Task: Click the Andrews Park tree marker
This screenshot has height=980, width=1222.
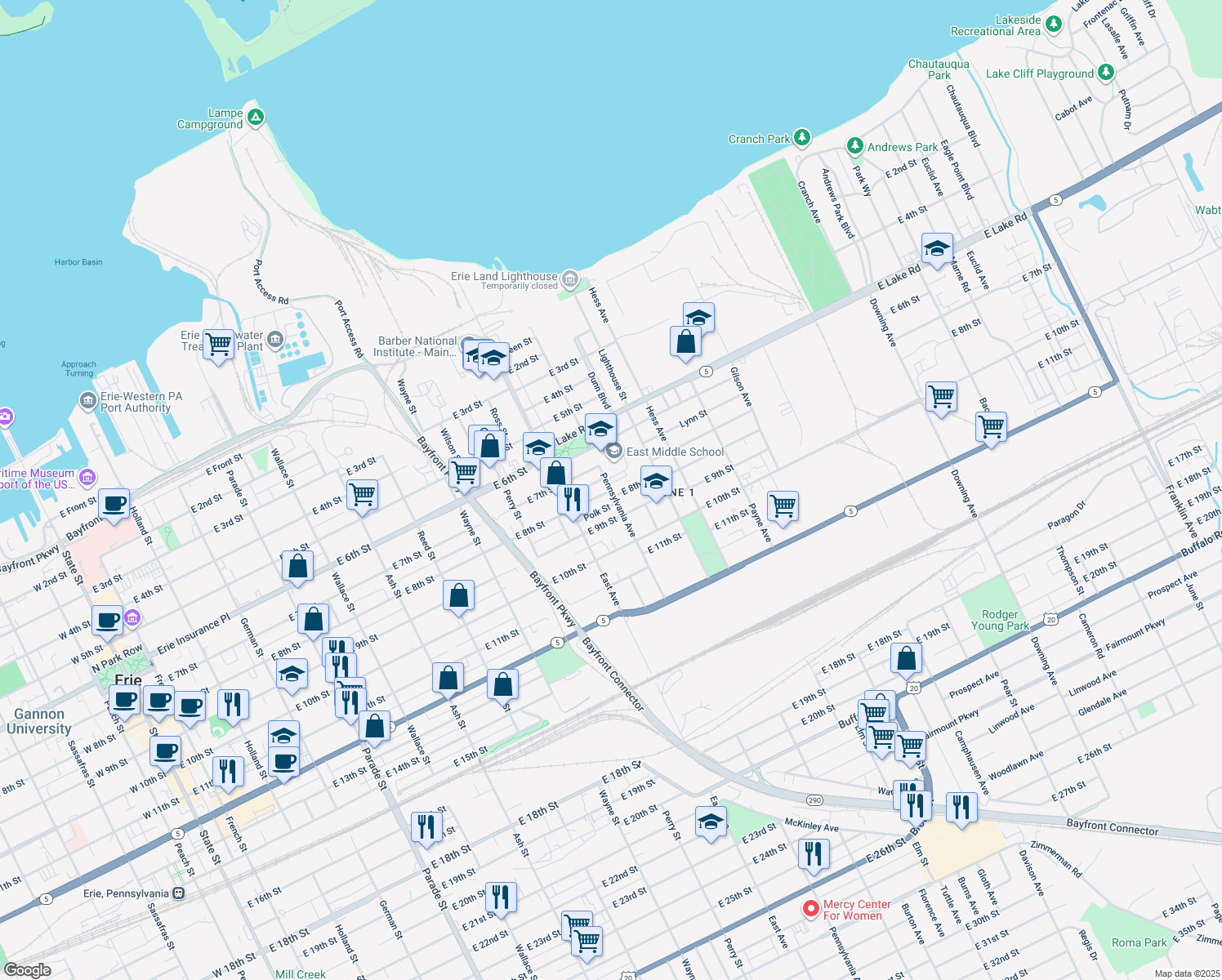Action: point(854,146)
